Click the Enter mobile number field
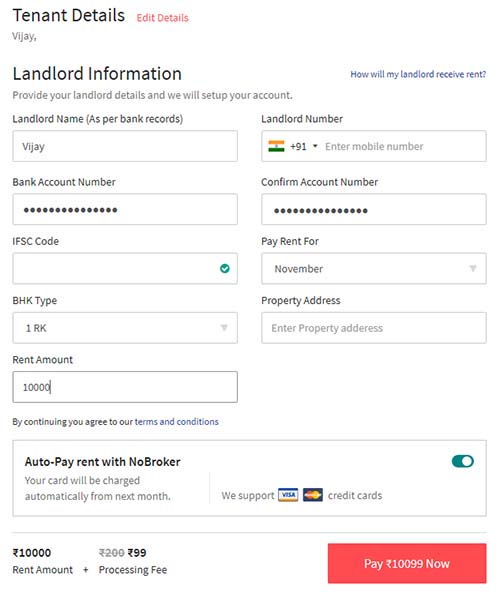The height and width of the screenshot is (597, 500). point(404,146)
